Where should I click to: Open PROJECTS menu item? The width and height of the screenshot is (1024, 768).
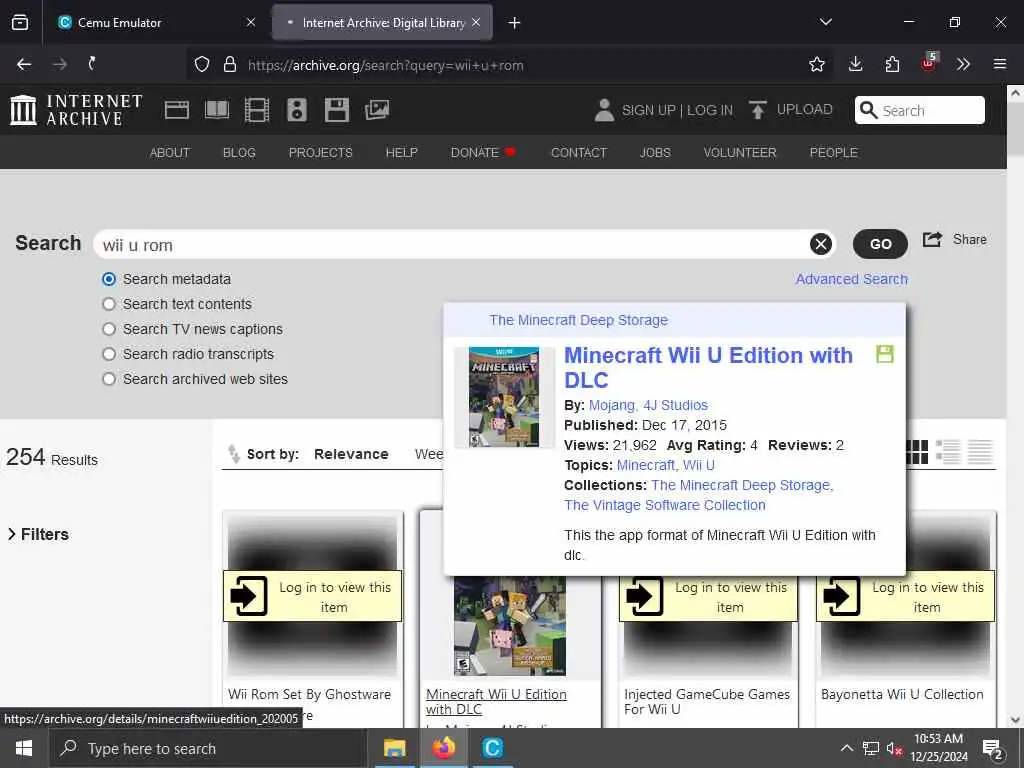[321, 153]
